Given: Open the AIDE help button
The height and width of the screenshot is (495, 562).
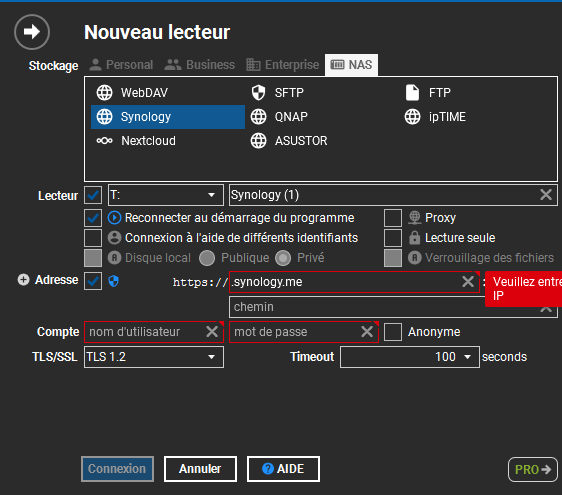Looking at the screenshot, I should (283, 469).
